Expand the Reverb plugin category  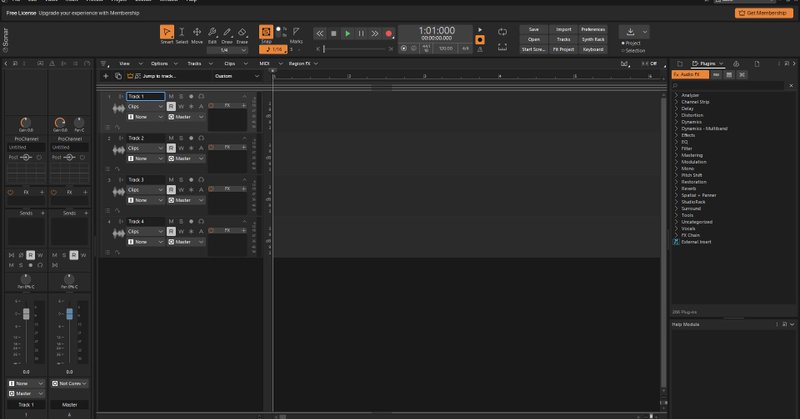pos(677,189)
